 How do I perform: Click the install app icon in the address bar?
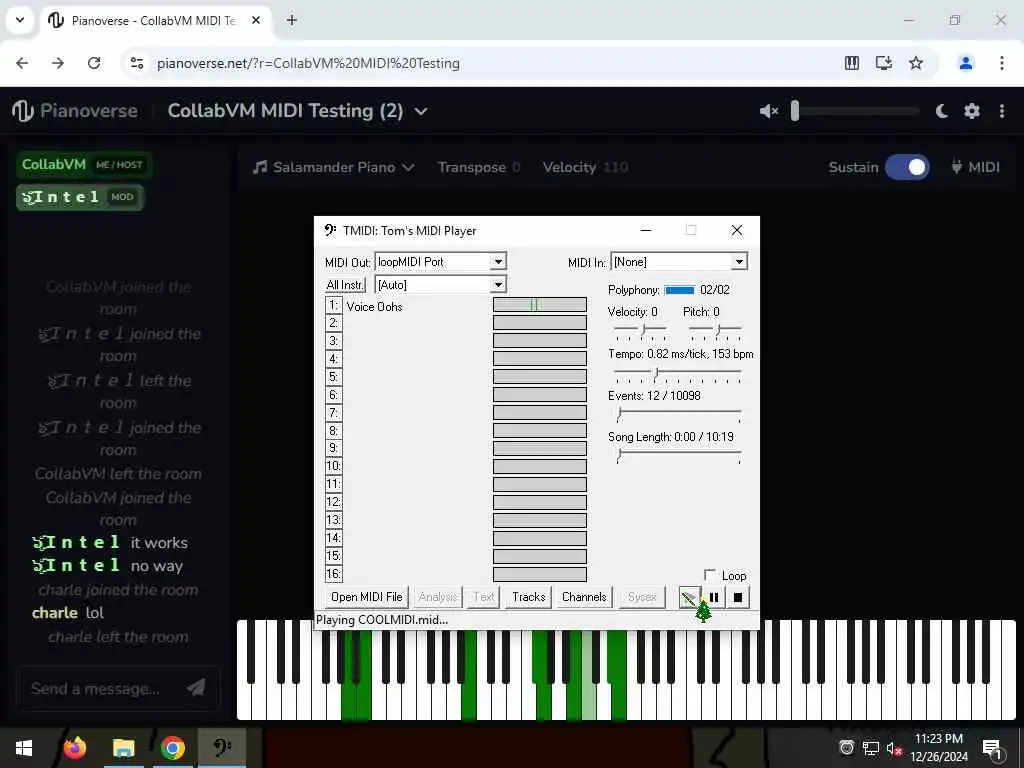[884, 63]
